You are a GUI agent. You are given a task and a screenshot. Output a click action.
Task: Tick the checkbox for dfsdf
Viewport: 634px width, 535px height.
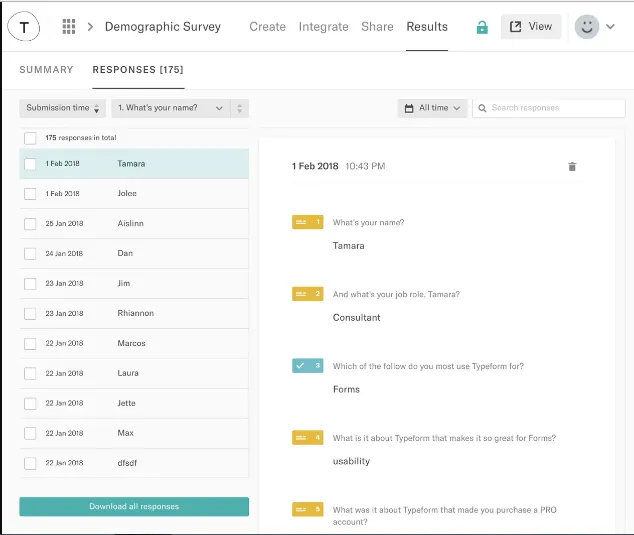(30, 463)
